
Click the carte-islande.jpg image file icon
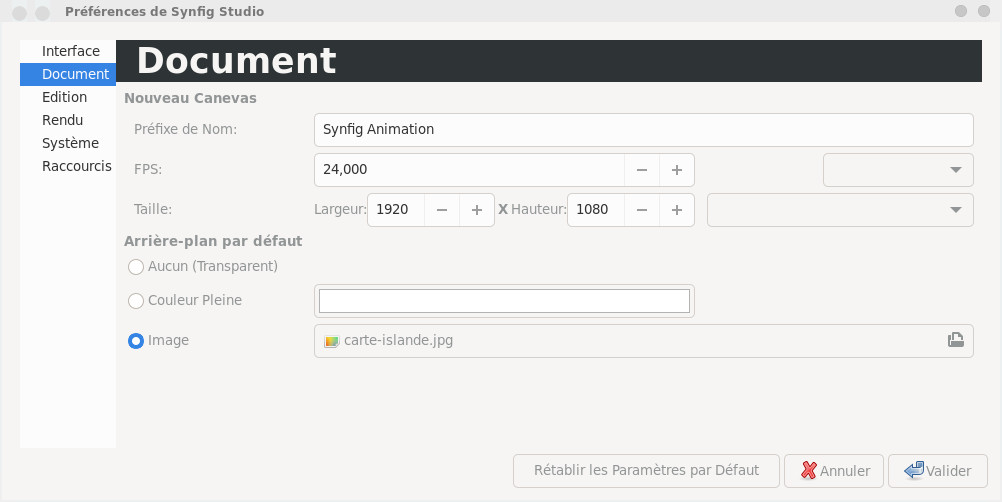[x=332, y=341]
